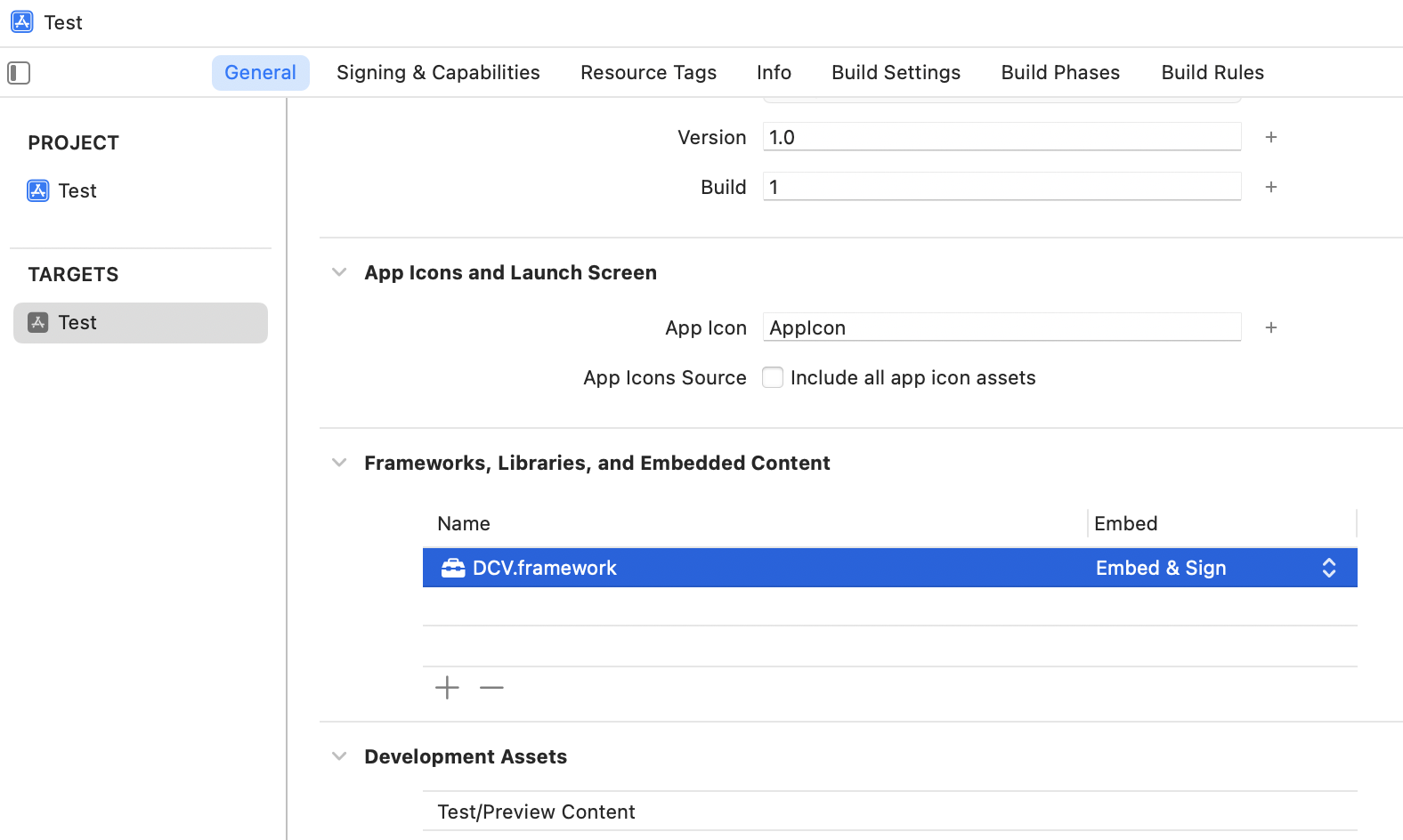Click the plus icon beside App Icon field
The height and width of the screenshot is (840, 1403).
click(x=1270, y=327)
